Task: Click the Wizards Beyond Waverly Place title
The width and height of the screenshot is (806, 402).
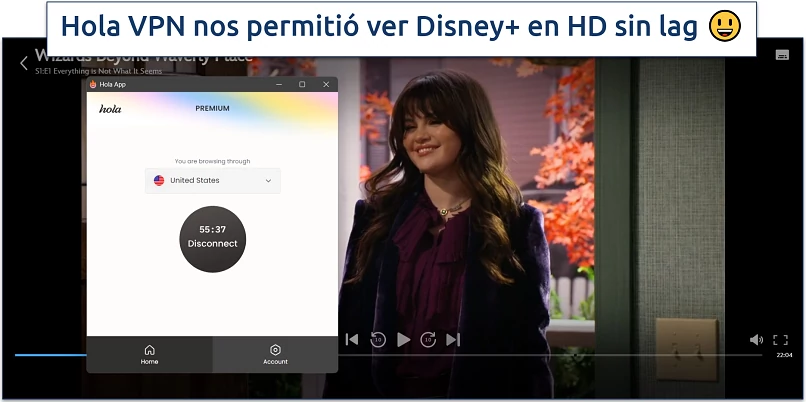Action: coord(143,56)
